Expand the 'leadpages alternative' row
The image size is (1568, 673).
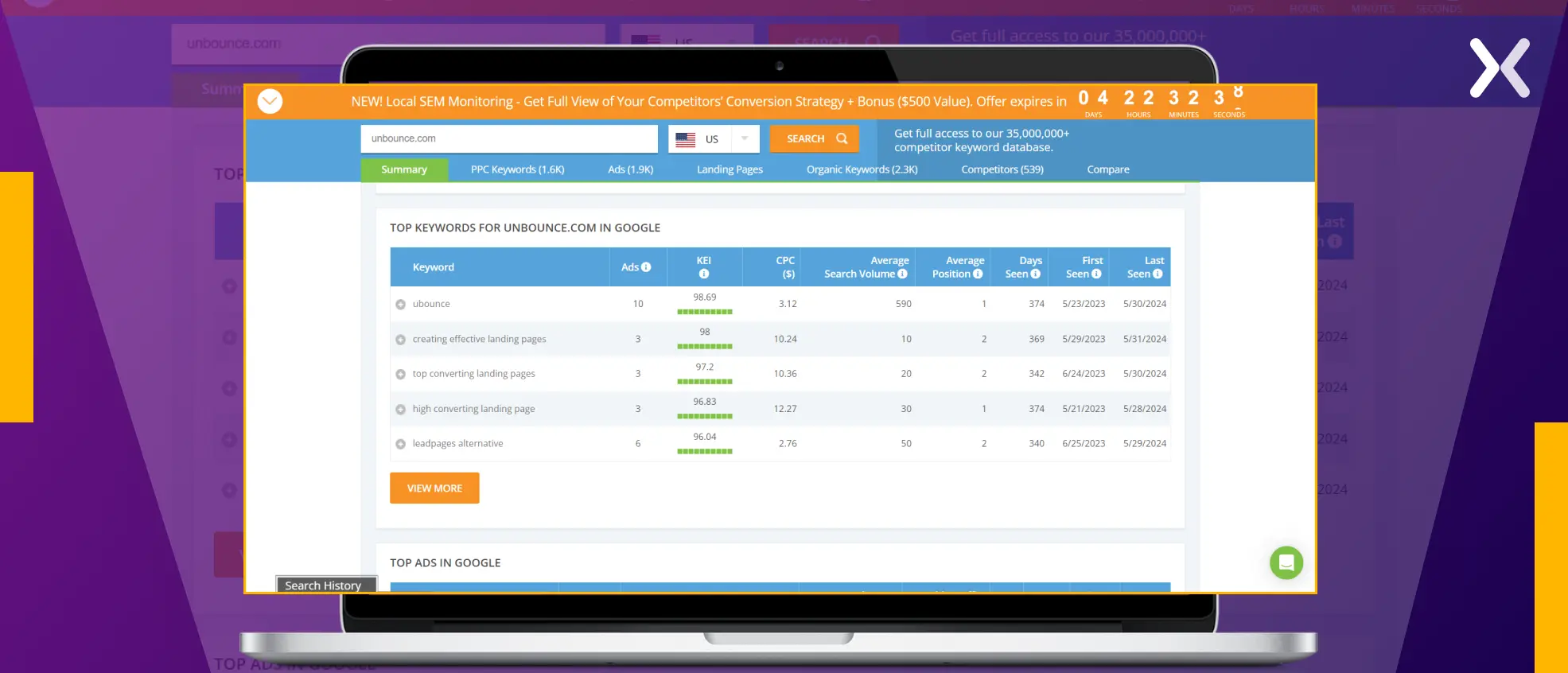click(401, 445)
